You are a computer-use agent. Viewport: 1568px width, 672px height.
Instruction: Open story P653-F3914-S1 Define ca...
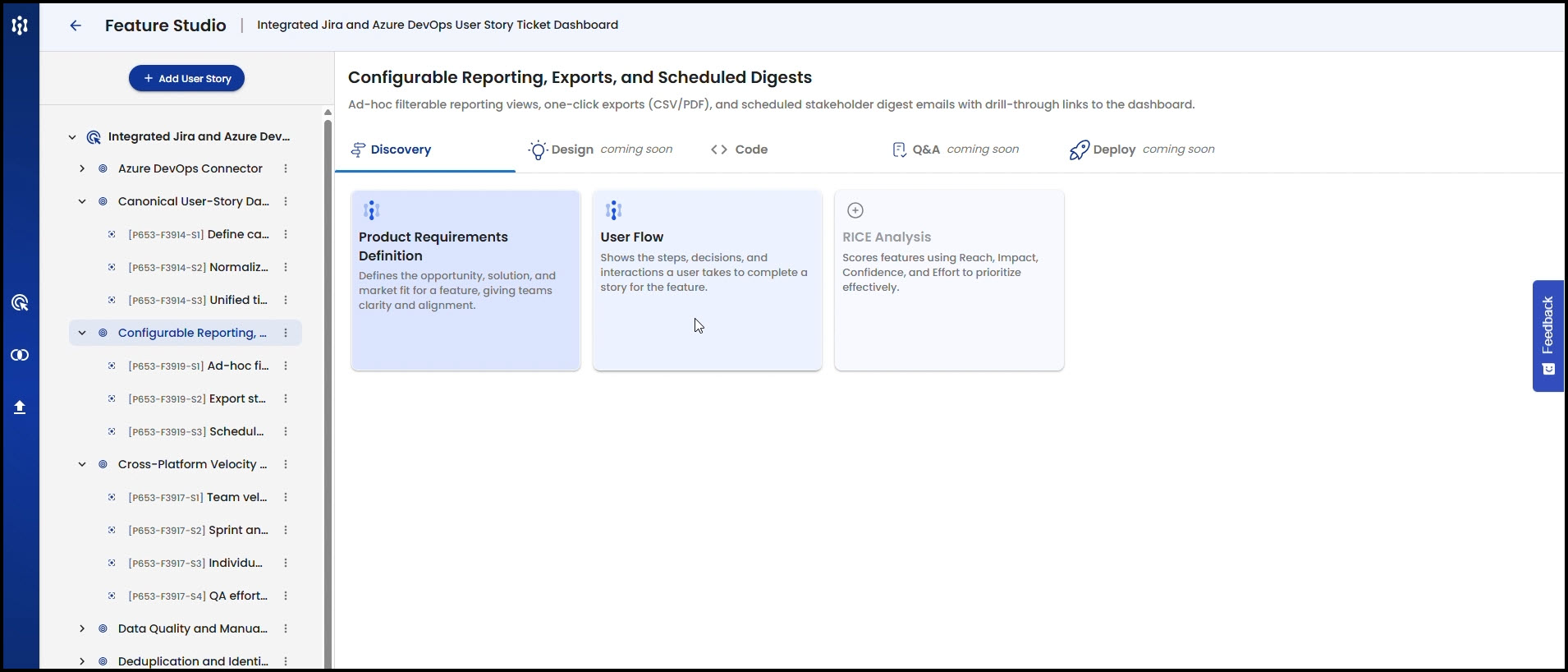pyautogui.click(x=199, y=234)
